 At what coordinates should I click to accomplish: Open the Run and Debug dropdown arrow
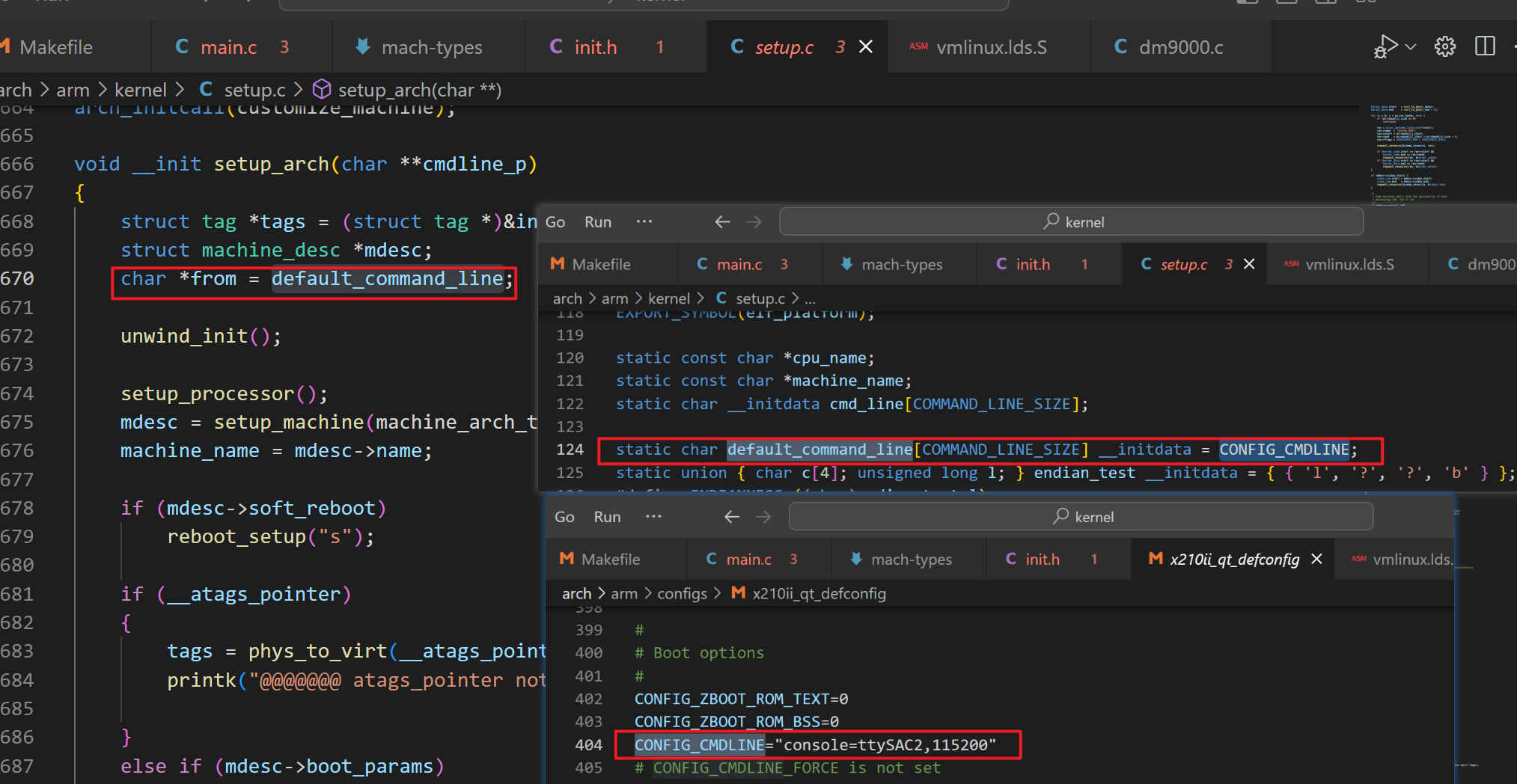[x=1411, y=47]
